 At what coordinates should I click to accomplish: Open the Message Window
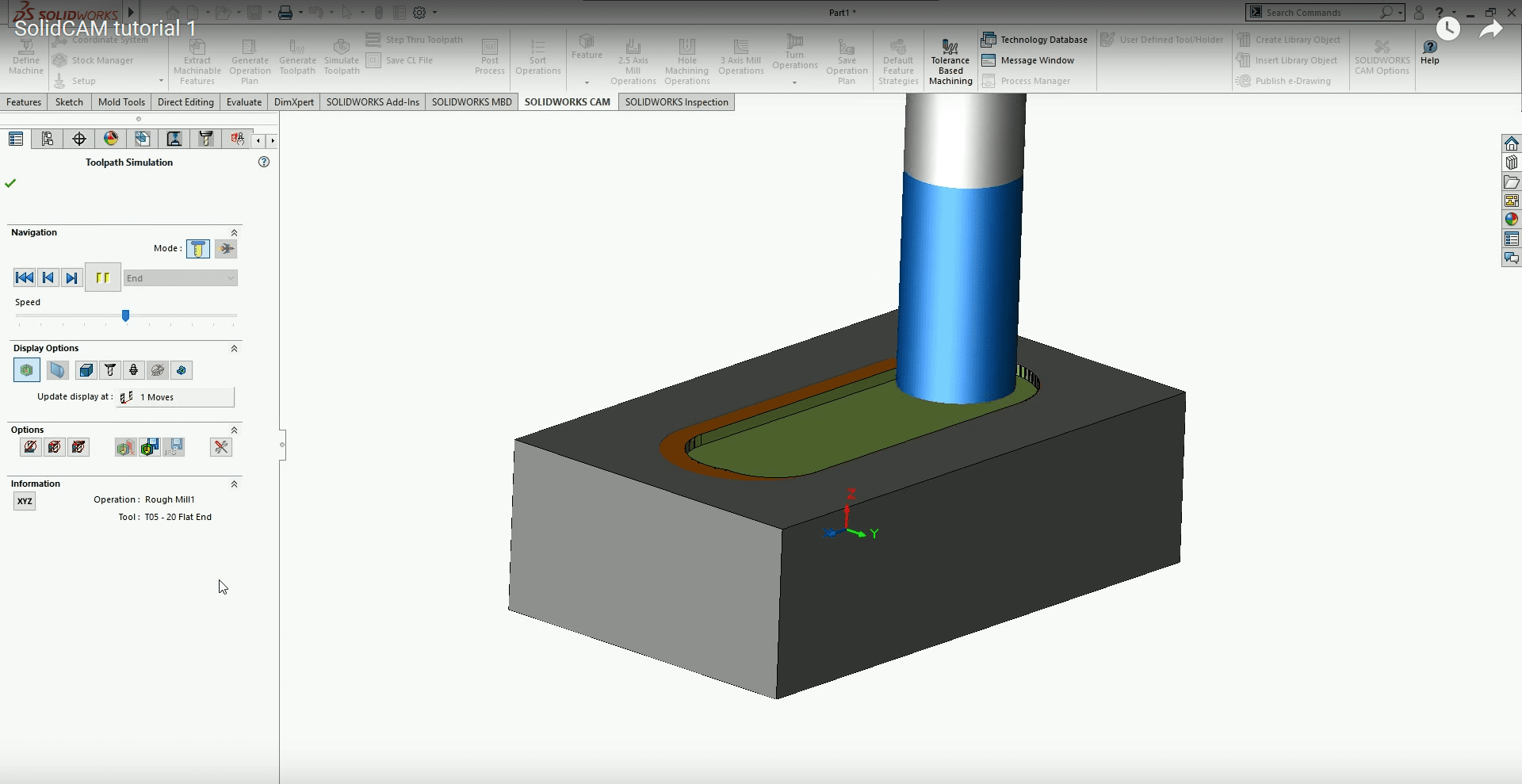[x=1028, y=60]
